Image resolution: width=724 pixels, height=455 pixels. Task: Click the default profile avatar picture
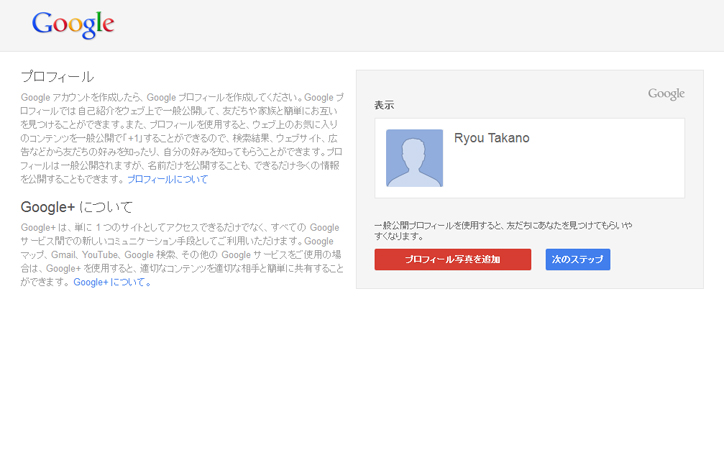point(414,158)
